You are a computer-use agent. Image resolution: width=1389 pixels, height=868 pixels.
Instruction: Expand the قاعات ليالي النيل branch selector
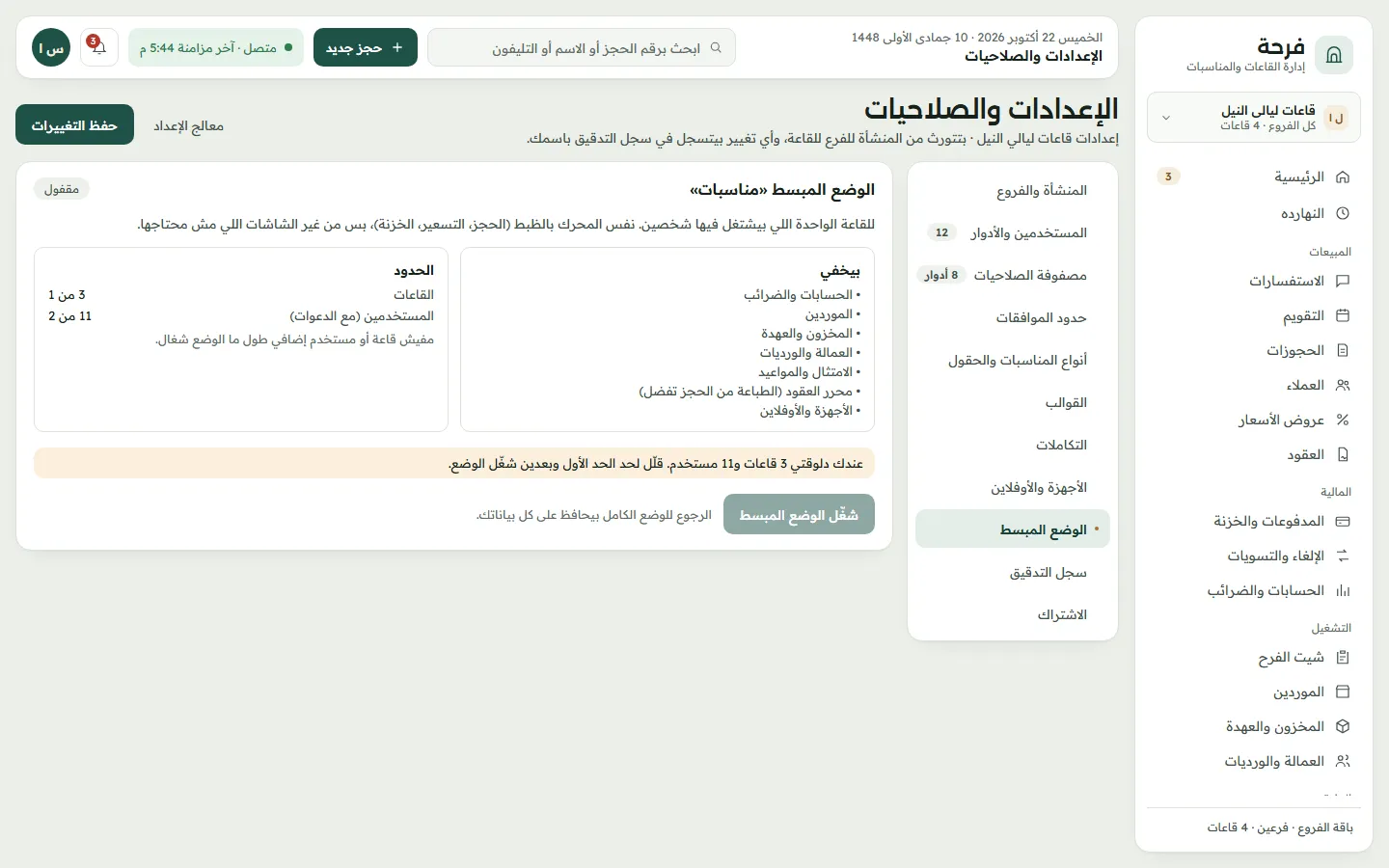(1254, 118)
